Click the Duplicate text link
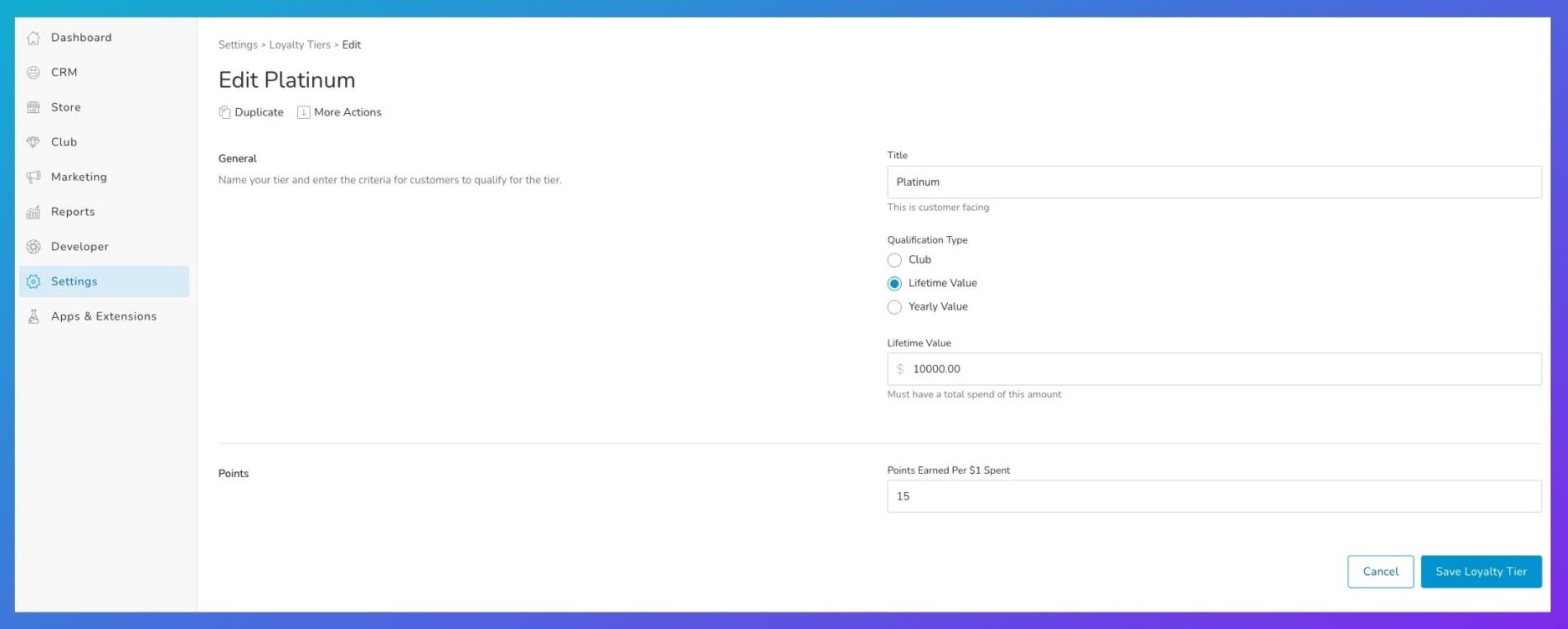 click(x=258, y=112)
